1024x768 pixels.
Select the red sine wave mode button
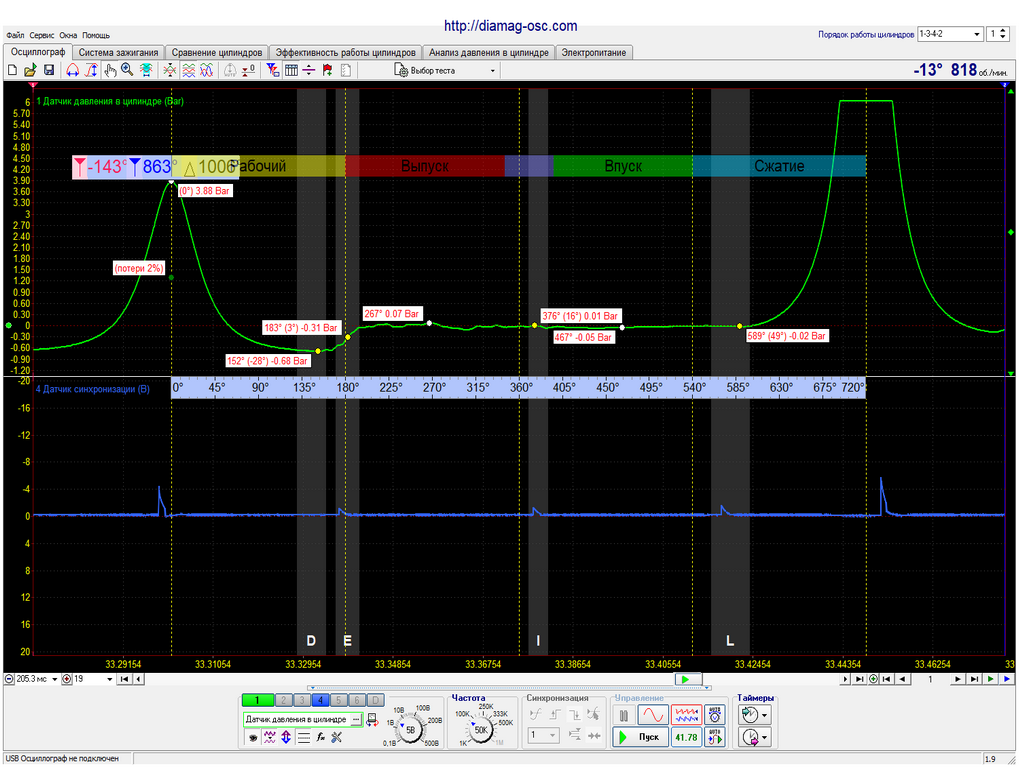pos(653,715)
